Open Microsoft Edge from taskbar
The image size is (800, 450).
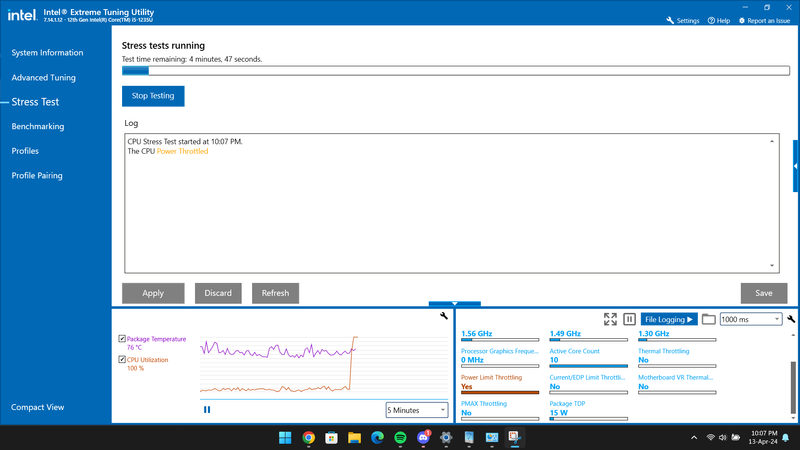(377, 438)
